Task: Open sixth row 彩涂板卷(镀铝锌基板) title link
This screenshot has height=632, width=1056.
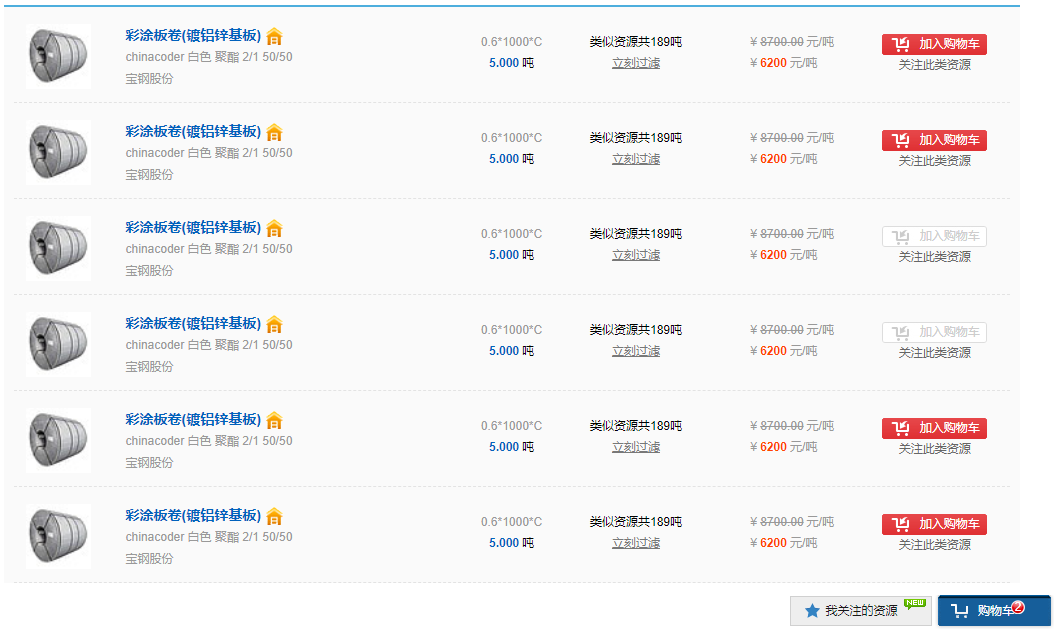Action: coord(193,515)
